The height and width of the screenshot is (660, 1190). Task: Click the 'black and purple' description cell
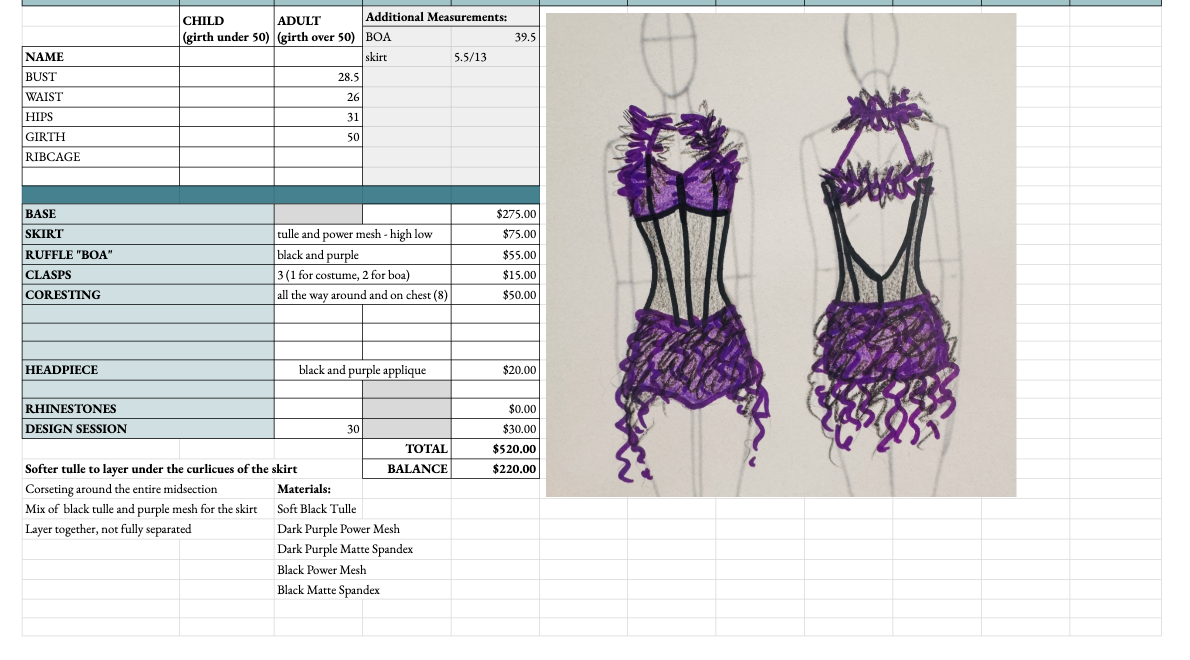[x=363, y=255]
